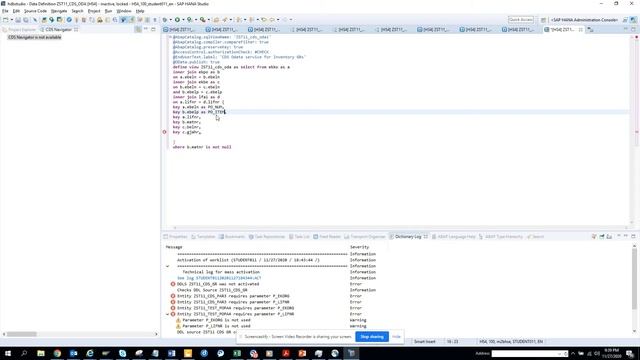
Task: Close the Dictionary Log tab
Action: tap(426, 237)
